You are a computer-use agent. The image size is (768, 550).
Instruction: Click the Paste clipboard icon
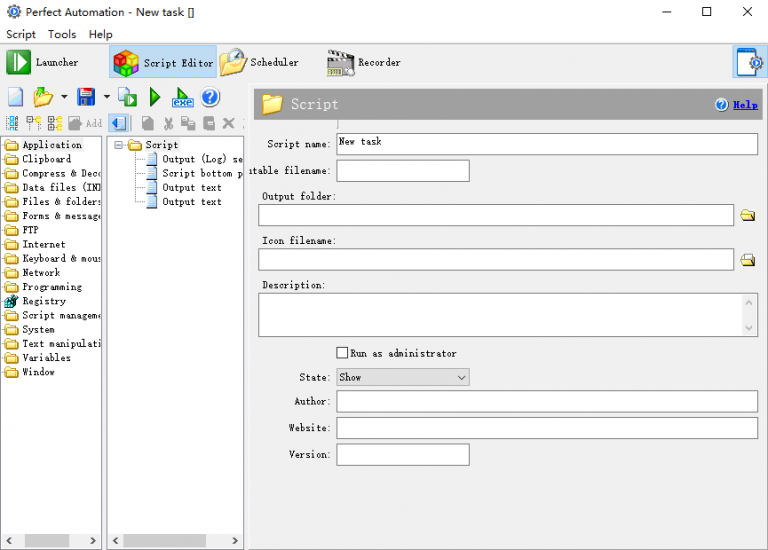[209, 123]
